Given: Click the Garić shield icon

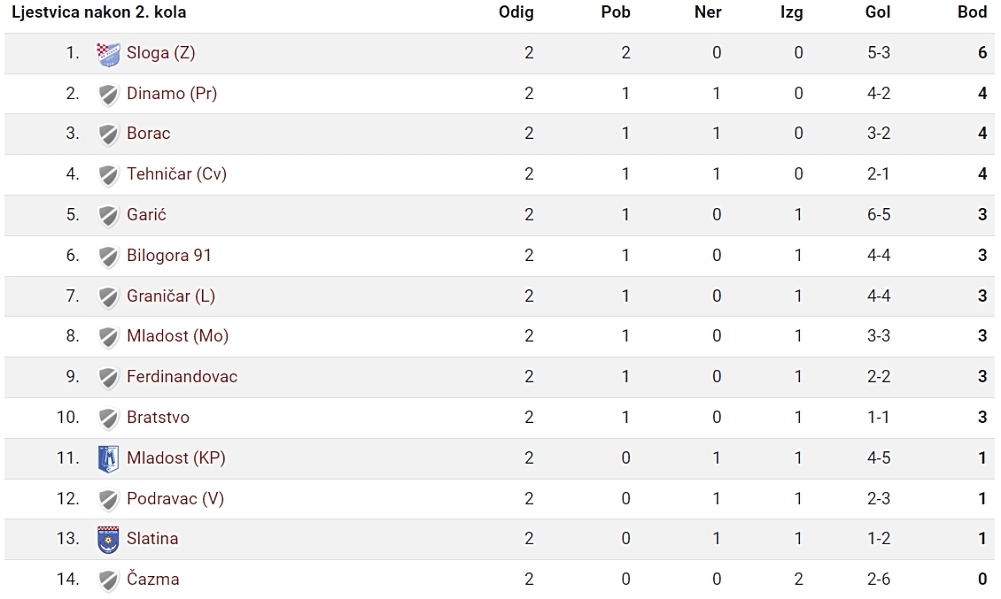Looking at the screenshot, I should (x=109, y=216).
